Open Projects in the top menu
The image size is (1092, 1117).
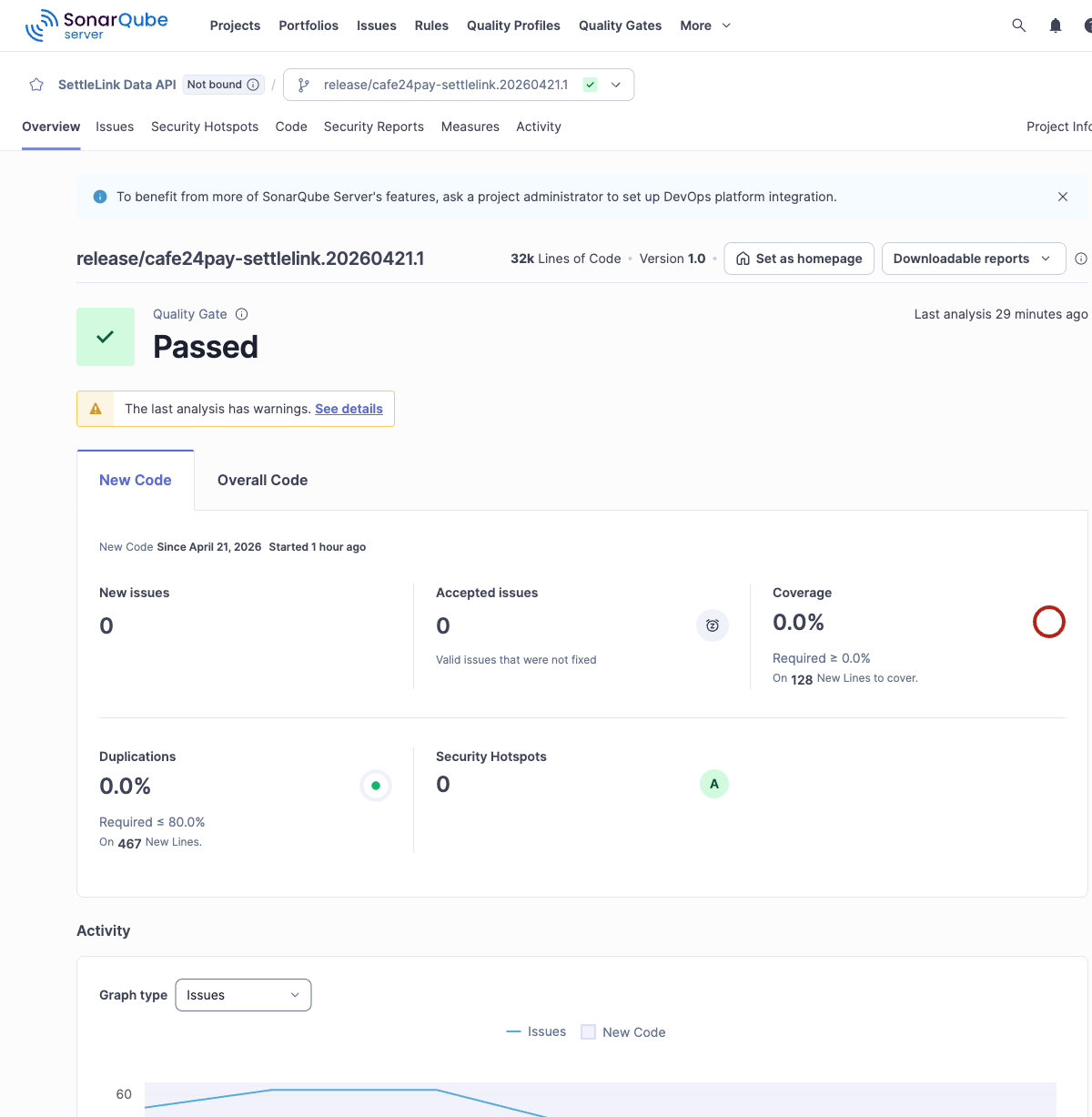pyautogui.click(x=235, y=25)
